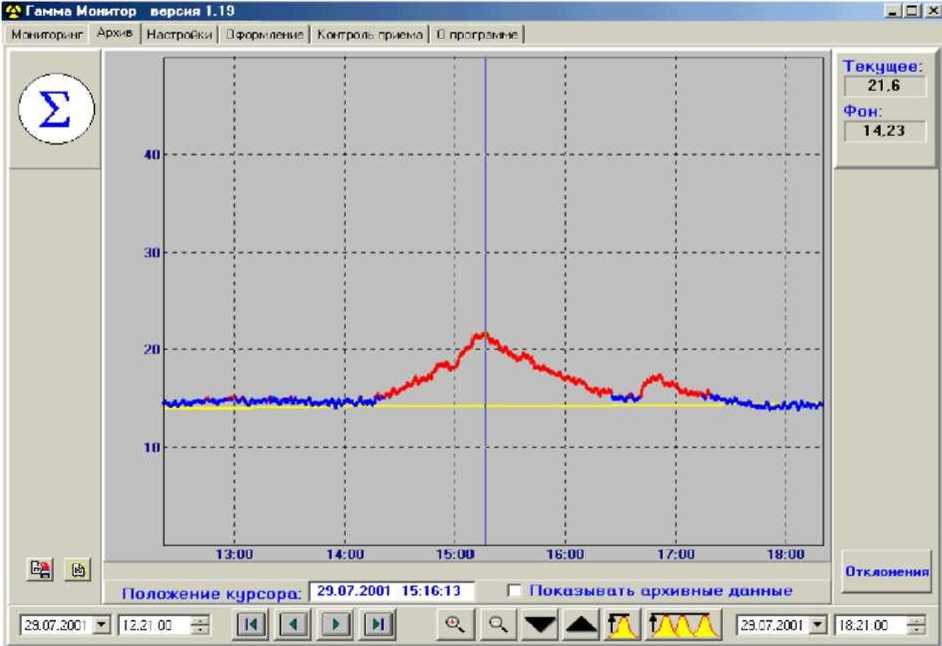Click into the start time field 12.21.00
Viewport: 942px width, 646px height.
coord(156,625)
